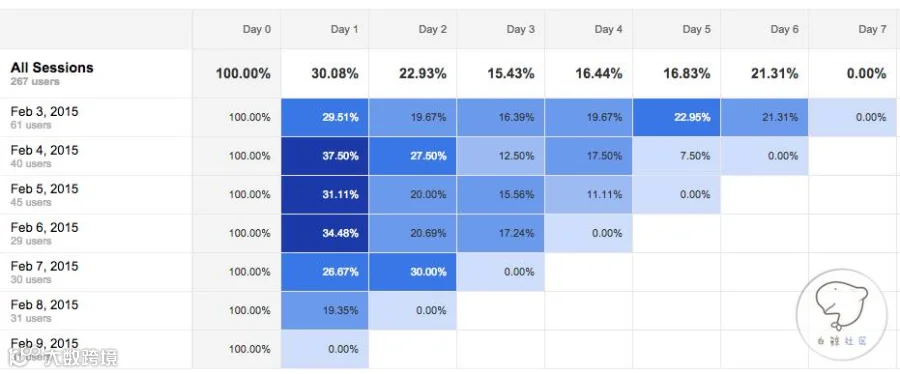
Task: Click the 7.50% Day 5 cell
Action: click(677, 156)
